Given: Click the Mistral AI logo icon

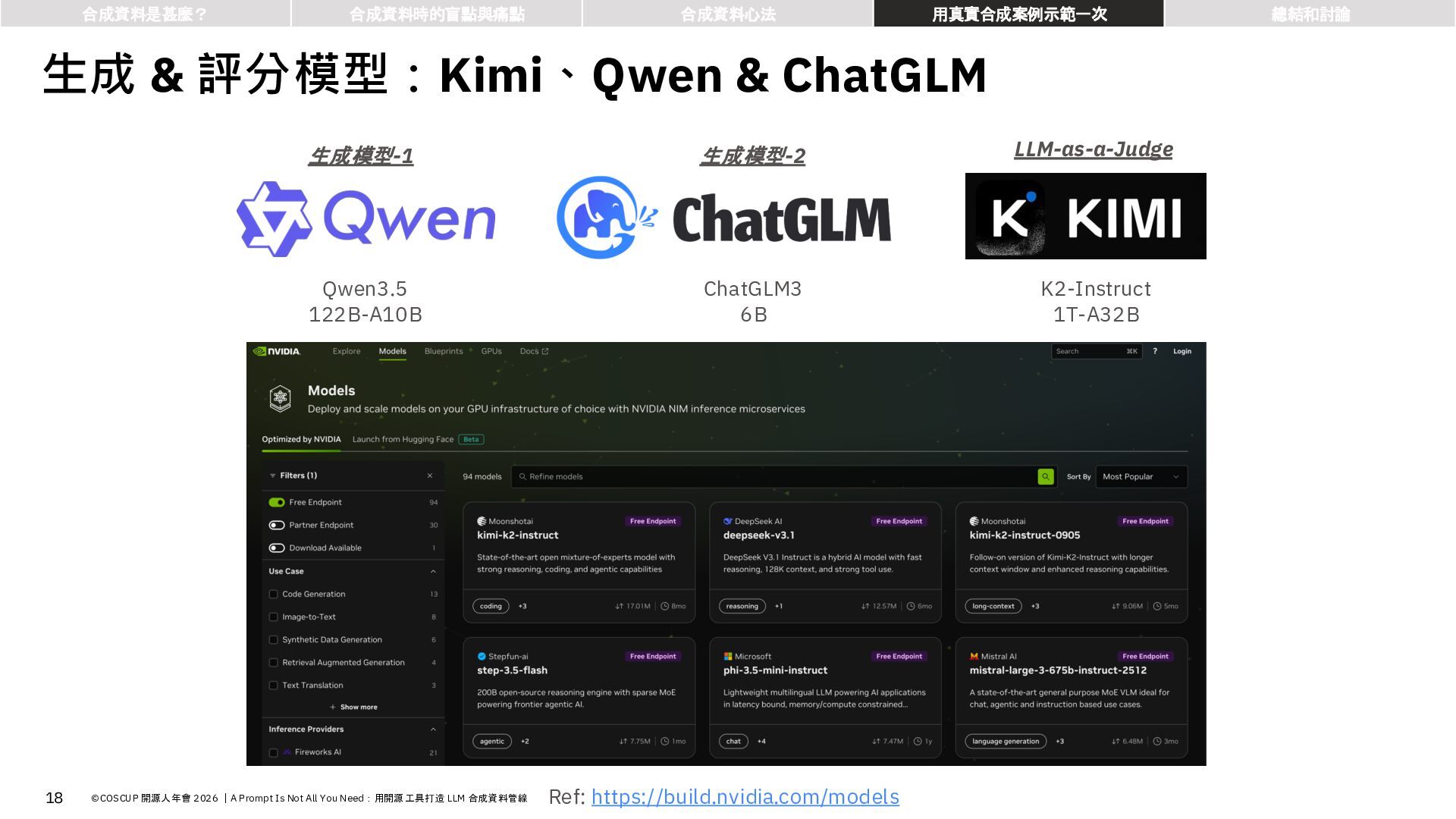Looking at the screenshot, I should (974, 656).
